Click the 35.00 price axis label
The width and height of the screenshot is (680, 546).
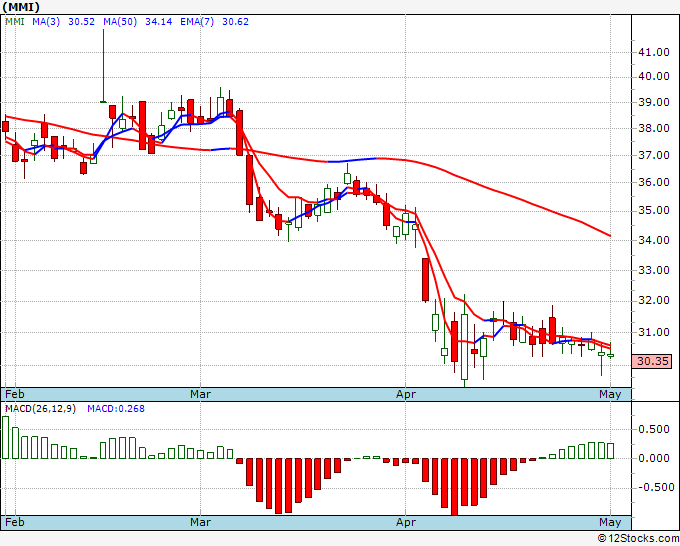click(654, 211)
